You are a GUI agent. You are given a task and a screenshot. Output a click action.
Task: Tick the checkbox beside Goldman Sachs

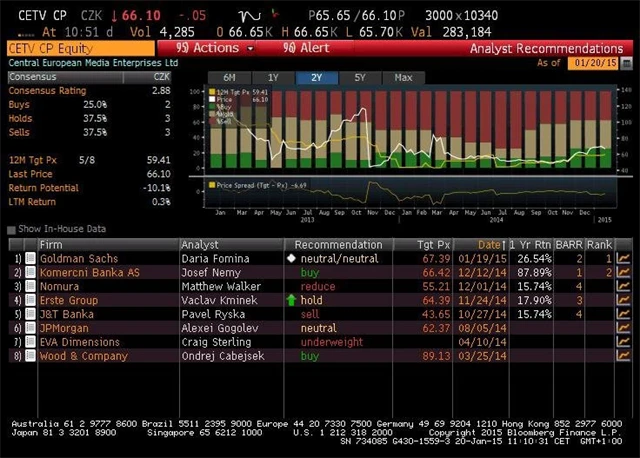click(x=30, y=258)
